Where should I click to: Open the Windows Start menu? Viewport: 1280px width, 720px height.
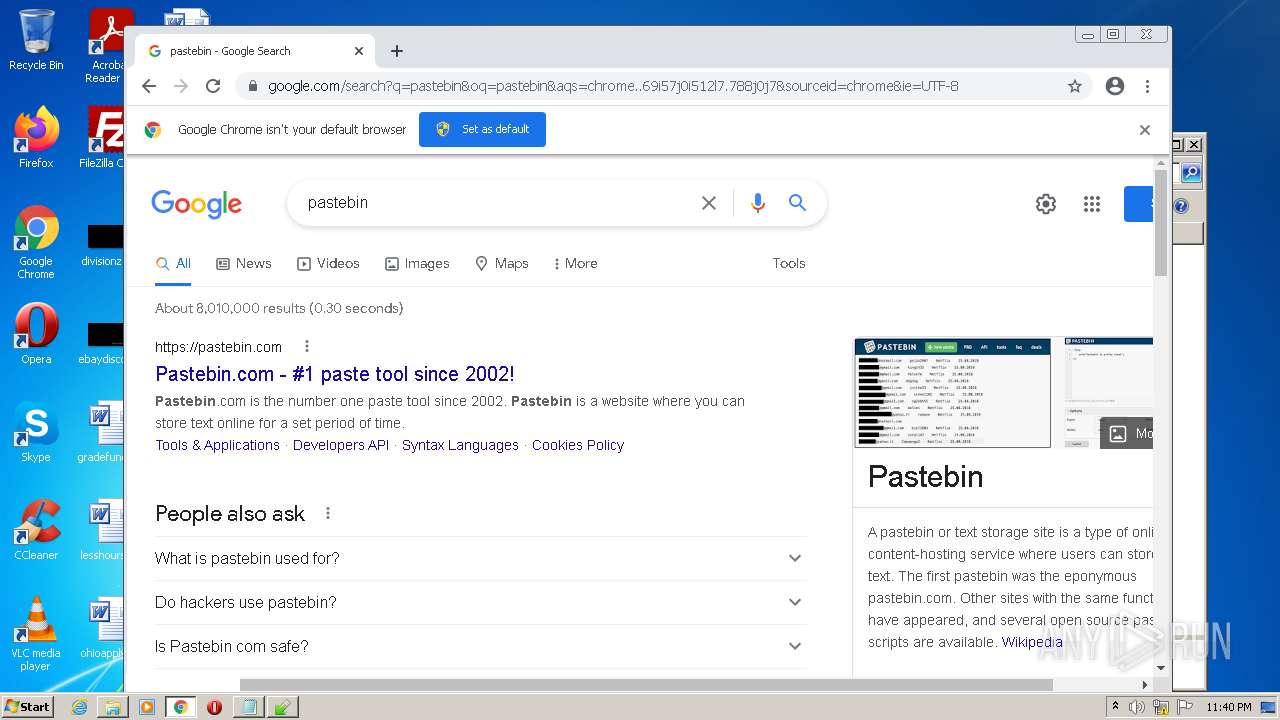(28, 706)
